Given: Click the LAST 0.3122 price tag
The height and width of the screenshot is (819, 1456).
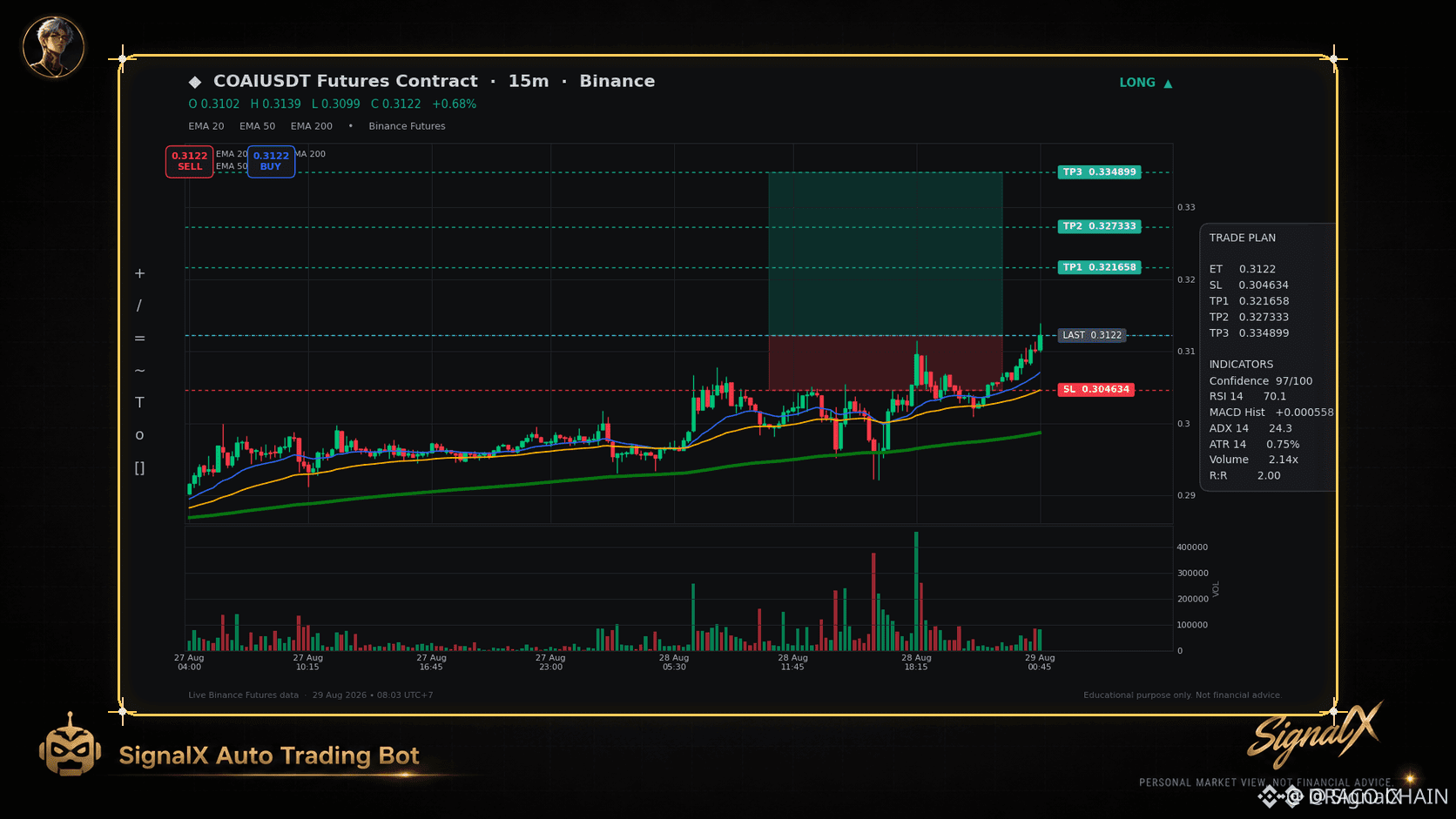Looking at the screenshot, I should [x=1092, y=335].
